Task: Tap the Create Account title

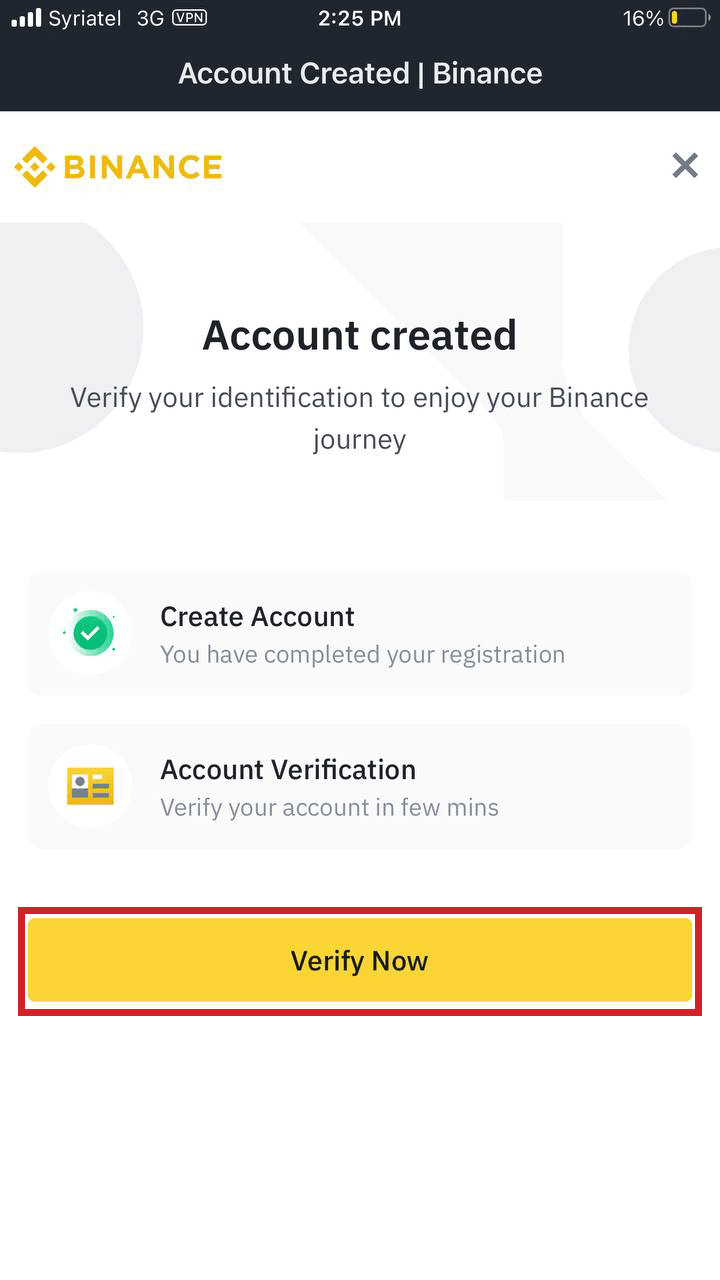Action: pyautogui.click(x=257, y=617)
